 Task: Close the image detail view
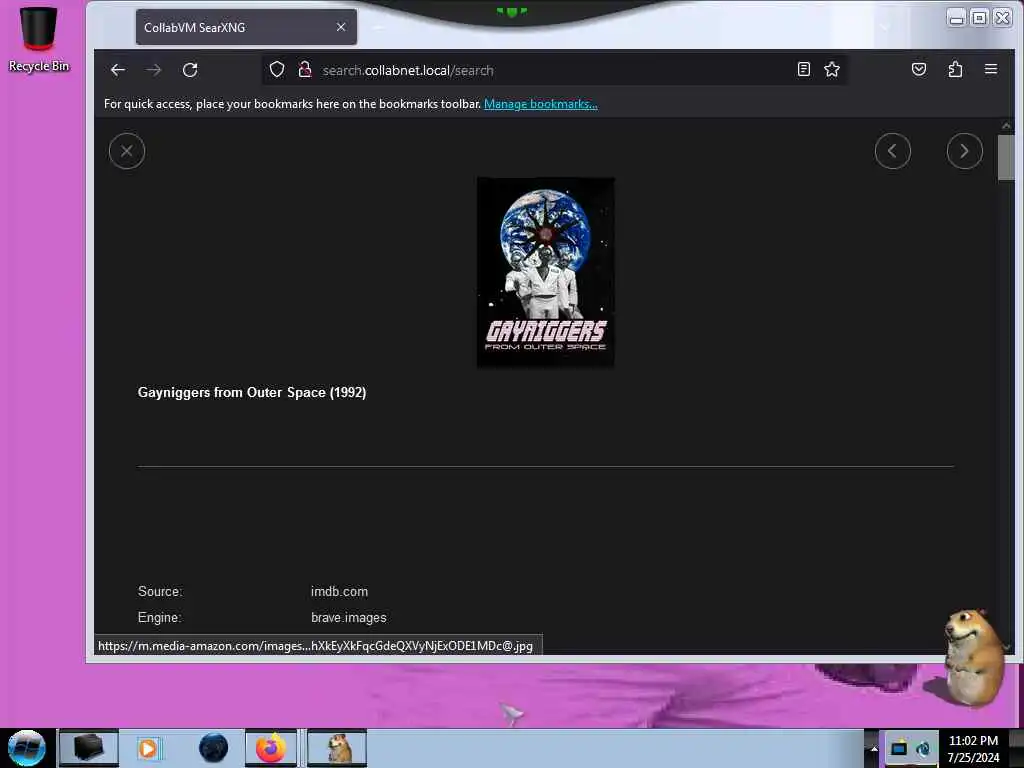click(x=127, y=151)
